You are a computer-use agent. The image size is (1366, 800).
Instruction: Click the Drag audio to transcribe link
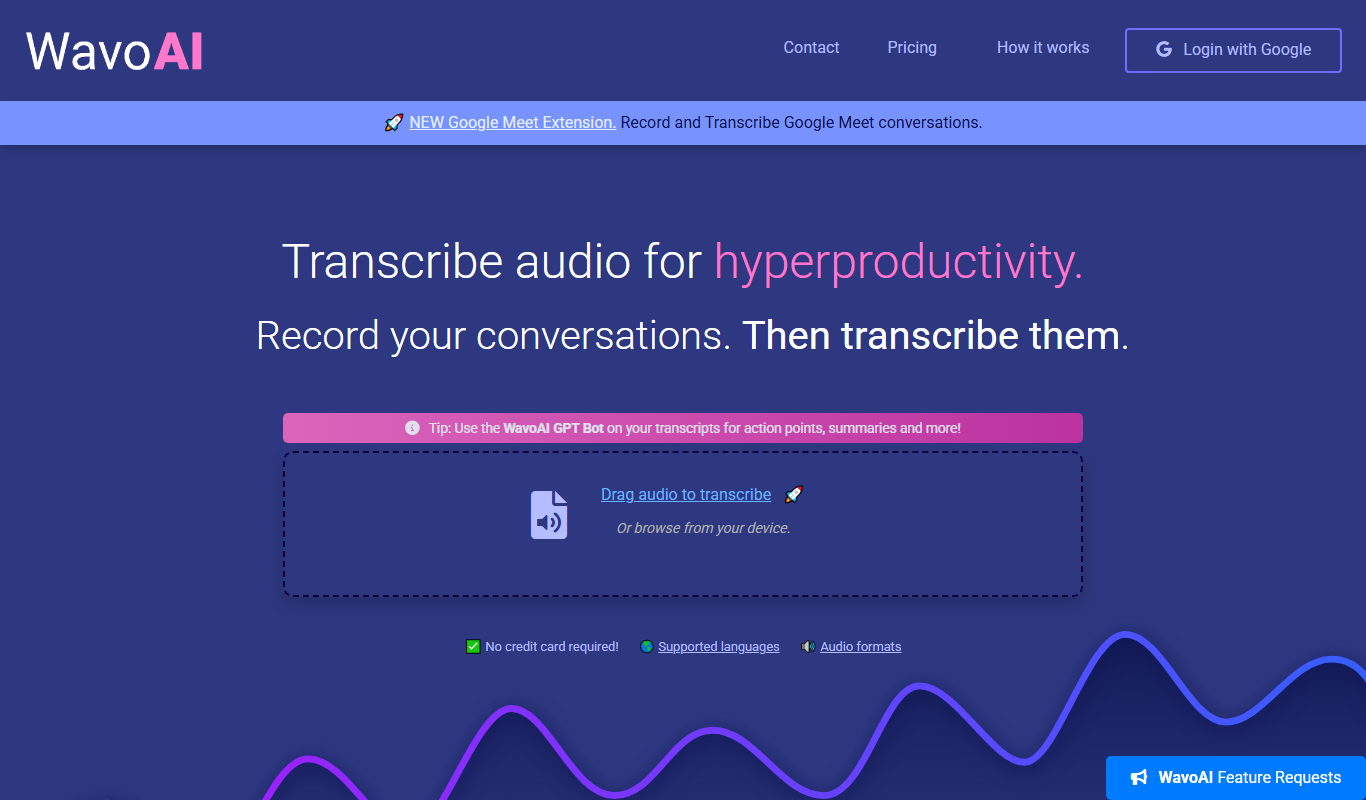[x=686, y=495]
